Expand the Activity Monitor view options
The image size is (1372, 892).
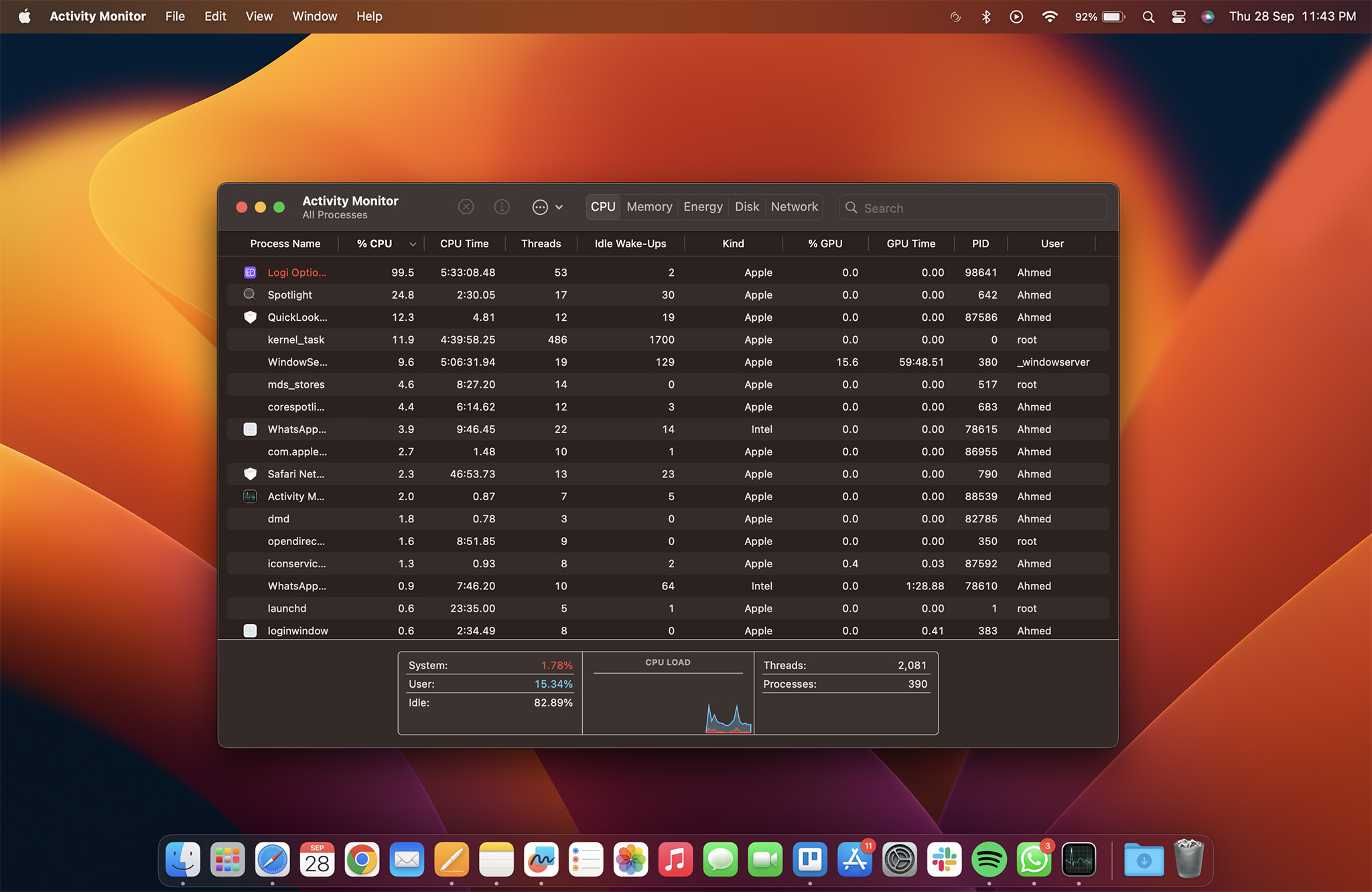(558, 207)
